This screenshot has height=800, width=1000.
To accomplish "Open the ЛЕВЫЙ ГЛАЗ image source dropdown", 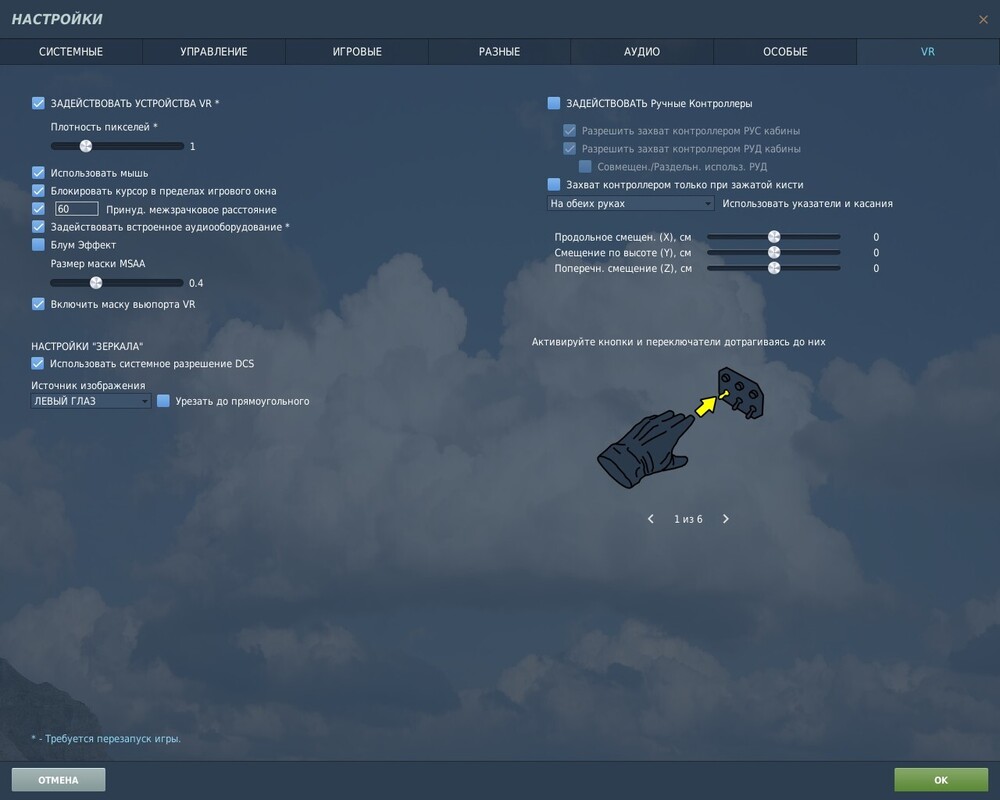I will (91, 401).
